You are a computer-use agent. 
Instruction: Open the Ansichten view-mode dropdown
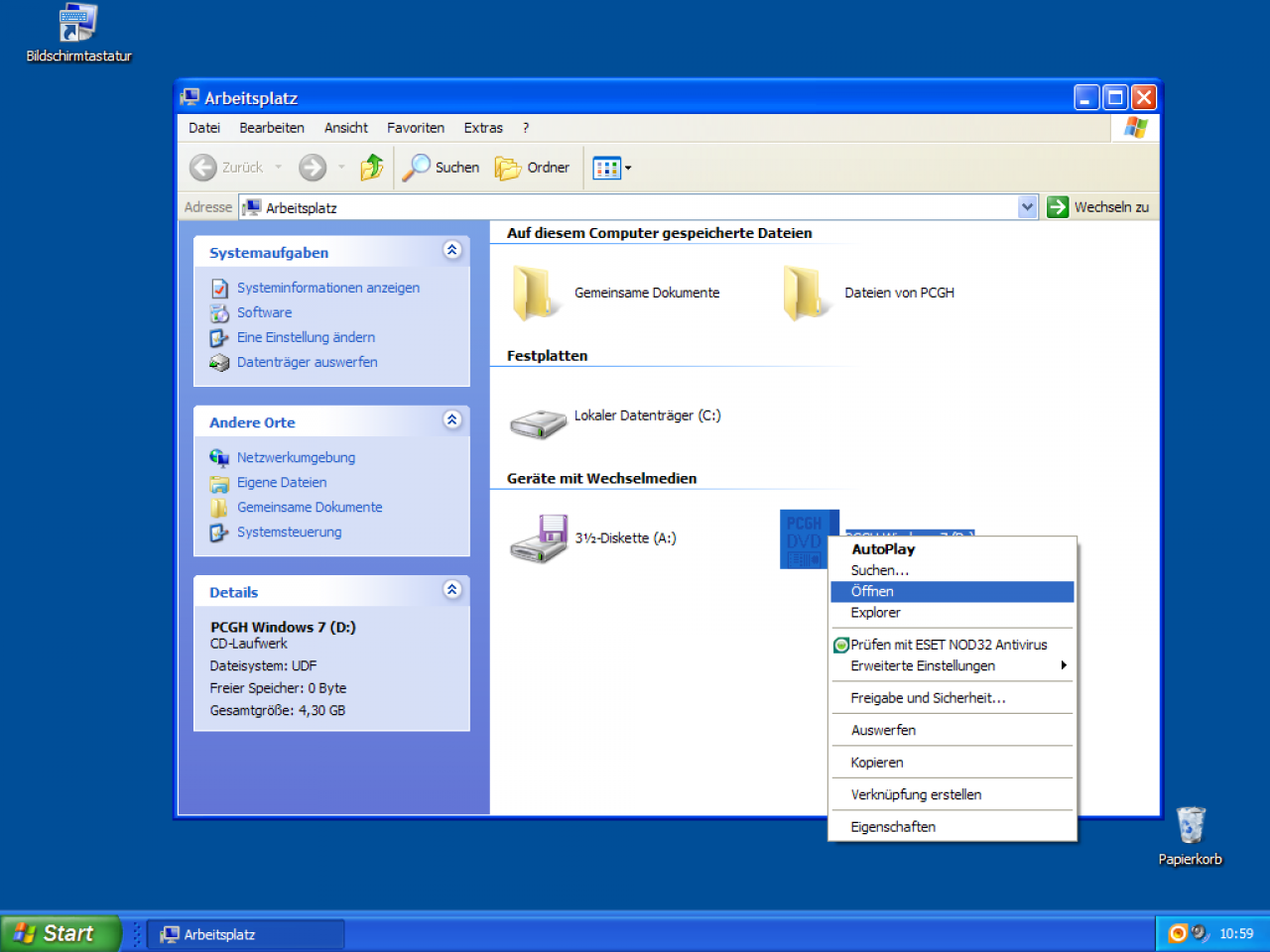[611, 168]
